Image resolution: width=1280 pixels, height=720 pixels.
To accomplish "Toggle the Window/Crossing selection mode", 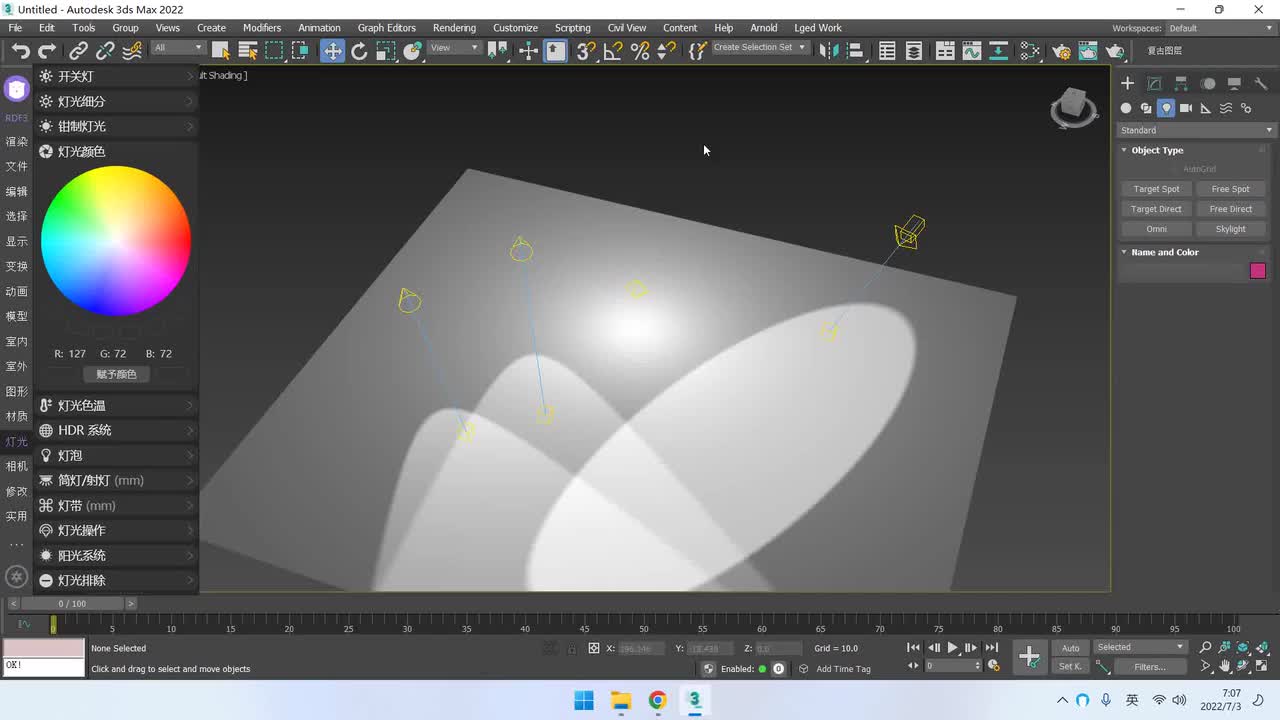I will point(300,51).
